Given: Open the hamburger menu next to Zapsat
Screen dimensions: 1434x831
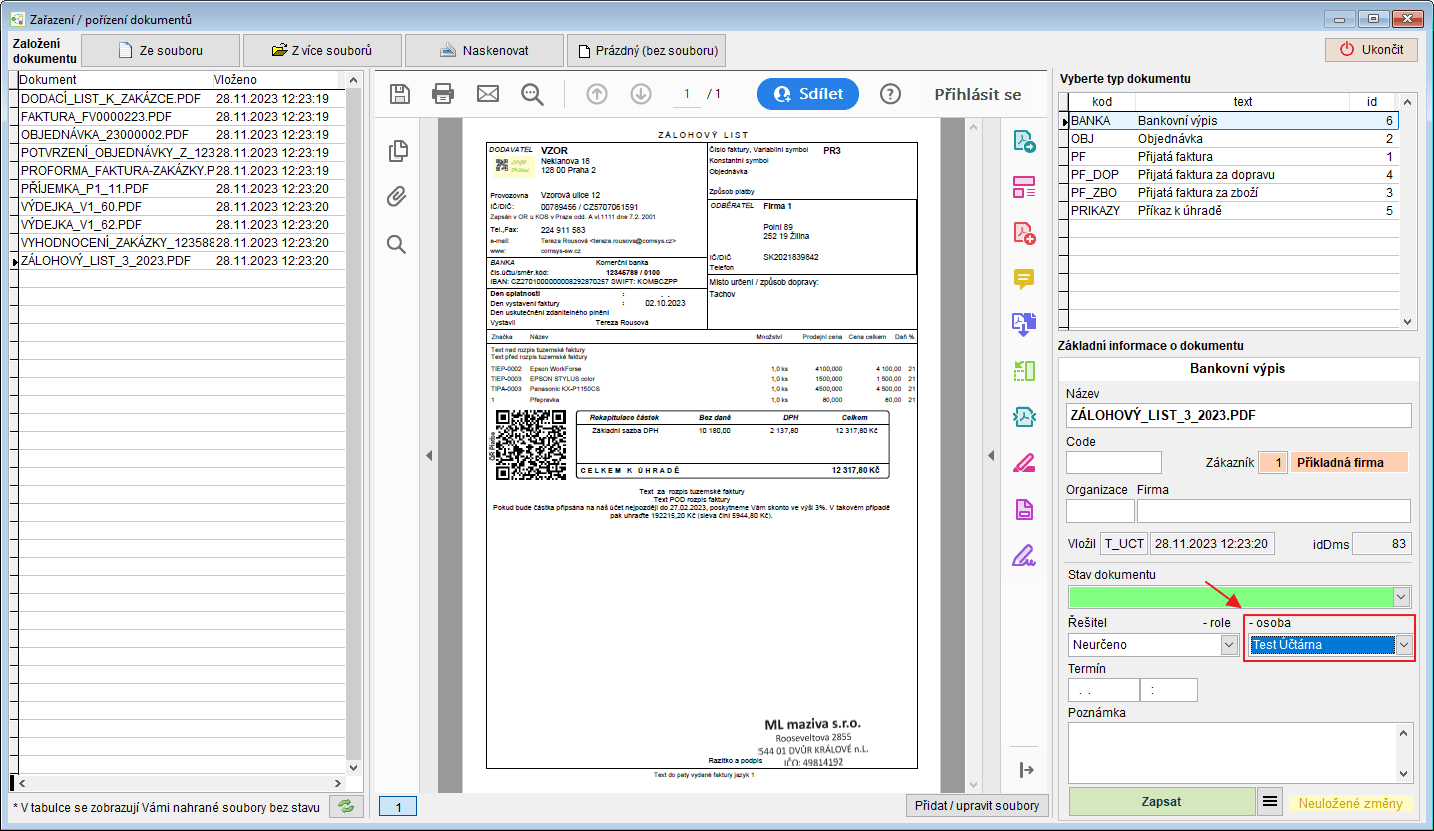Looking at the screenshot, I should tap(1269, 801).
